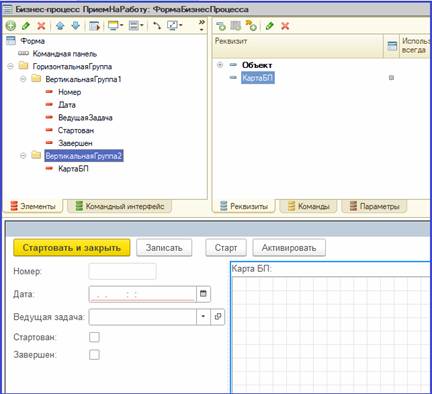Select the Дата element in tree

click(67, 105)
